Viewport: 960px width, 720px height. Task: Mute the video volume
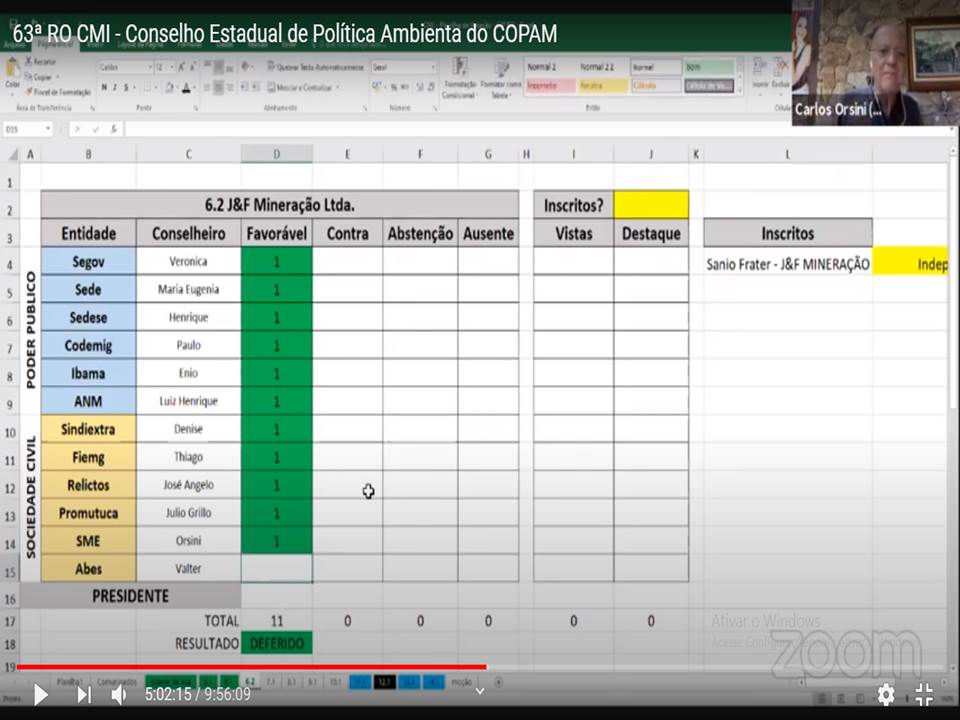119,694
